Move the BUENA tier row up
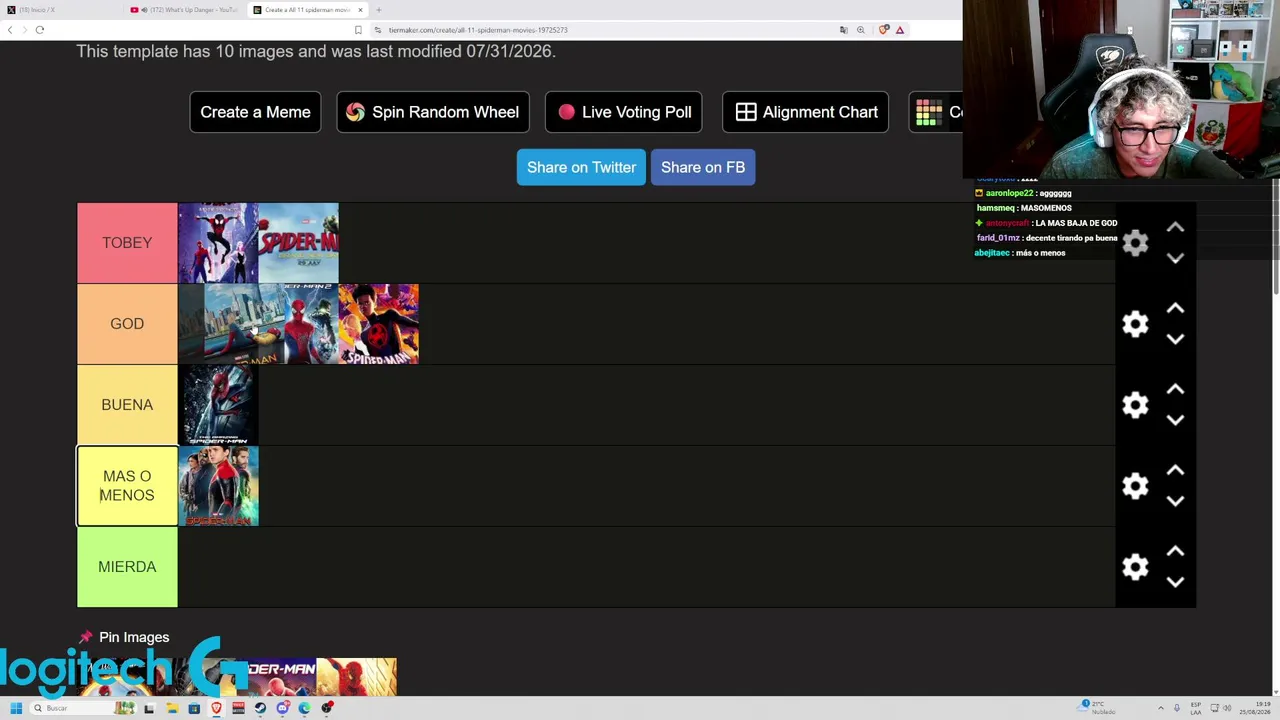This screenshot has width=1280, height=720. click(x=1175, y=390)
